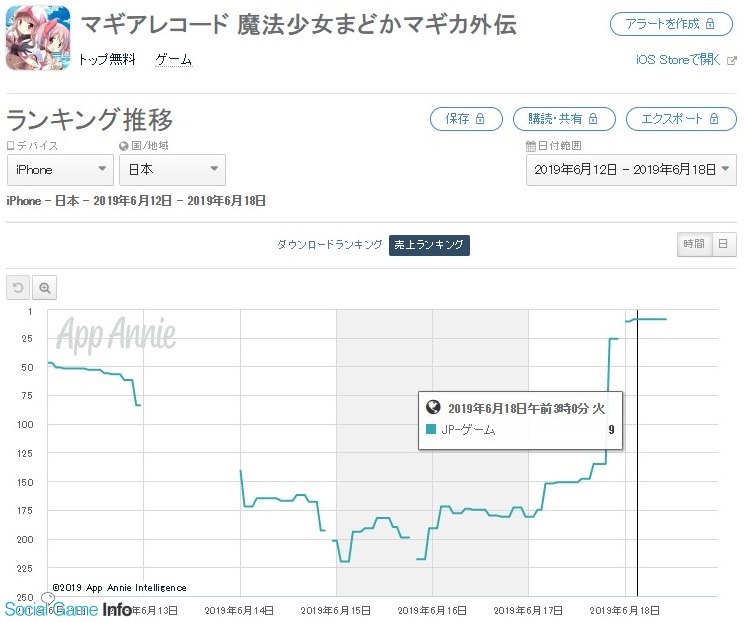This screenshot has height=622, width=745.
Task: Select the 時間 granularity toggle
Action: [694, 244]
